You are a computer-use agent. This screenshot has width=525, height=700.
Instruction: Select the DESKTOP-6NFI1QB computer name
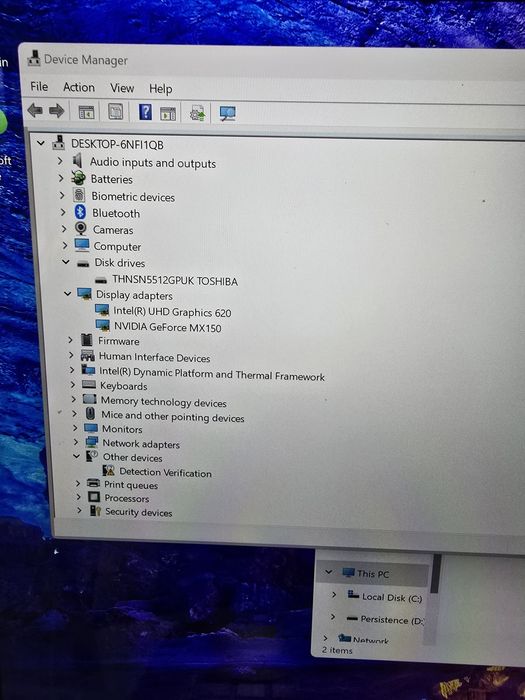click(117, 144)
